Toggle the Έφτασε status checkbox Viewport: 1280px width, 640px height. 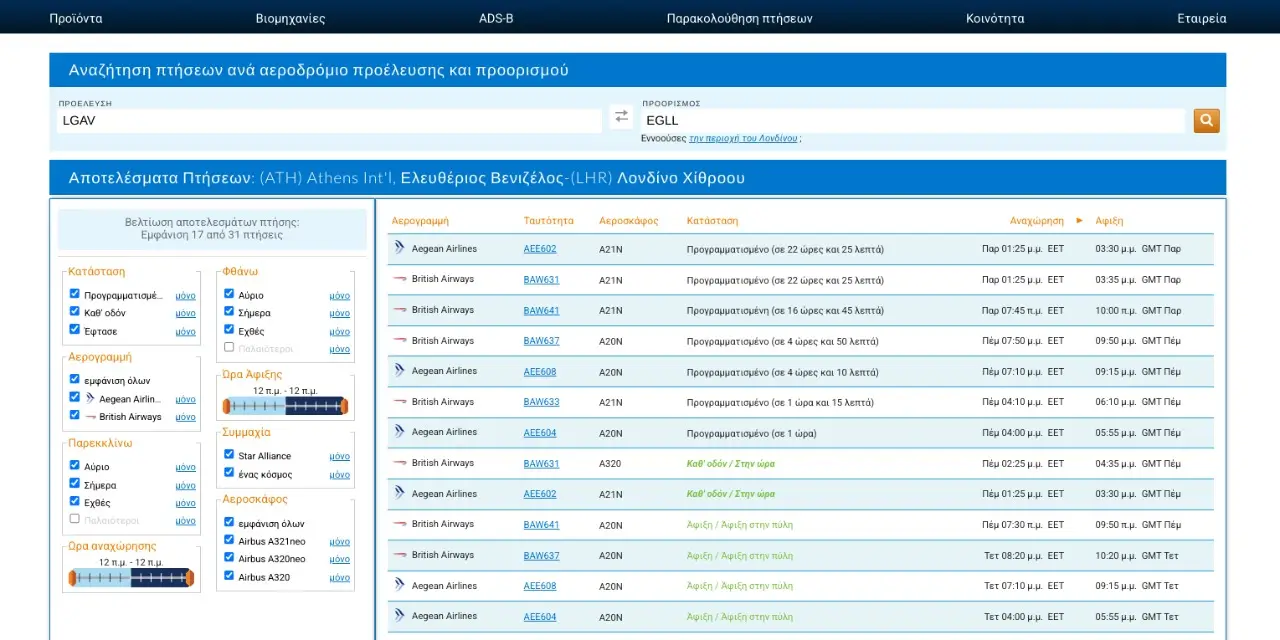click(74, 330)
